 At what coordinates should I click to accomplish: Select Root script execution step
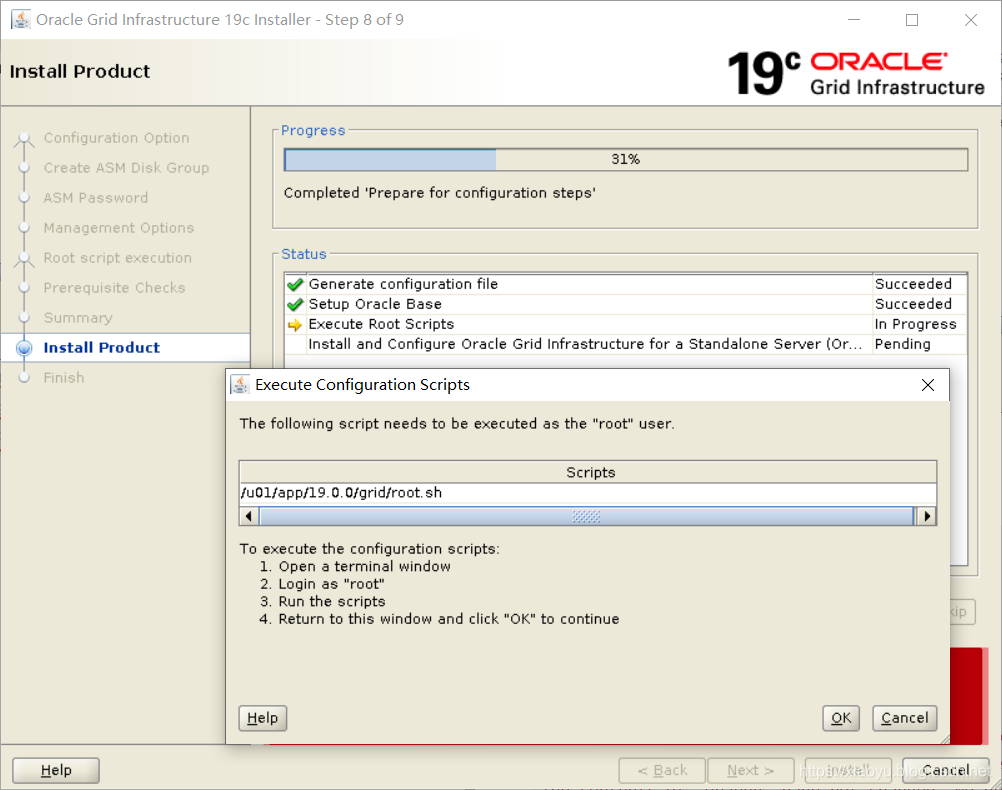tap(118, 258)
